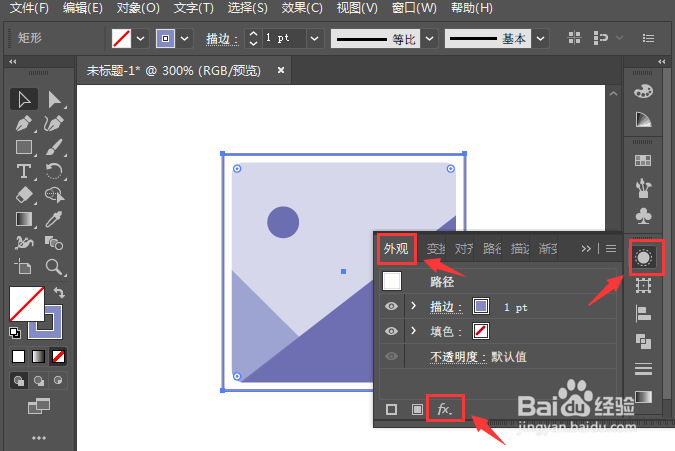Select the Paintbrush tool

coord(54,147)
